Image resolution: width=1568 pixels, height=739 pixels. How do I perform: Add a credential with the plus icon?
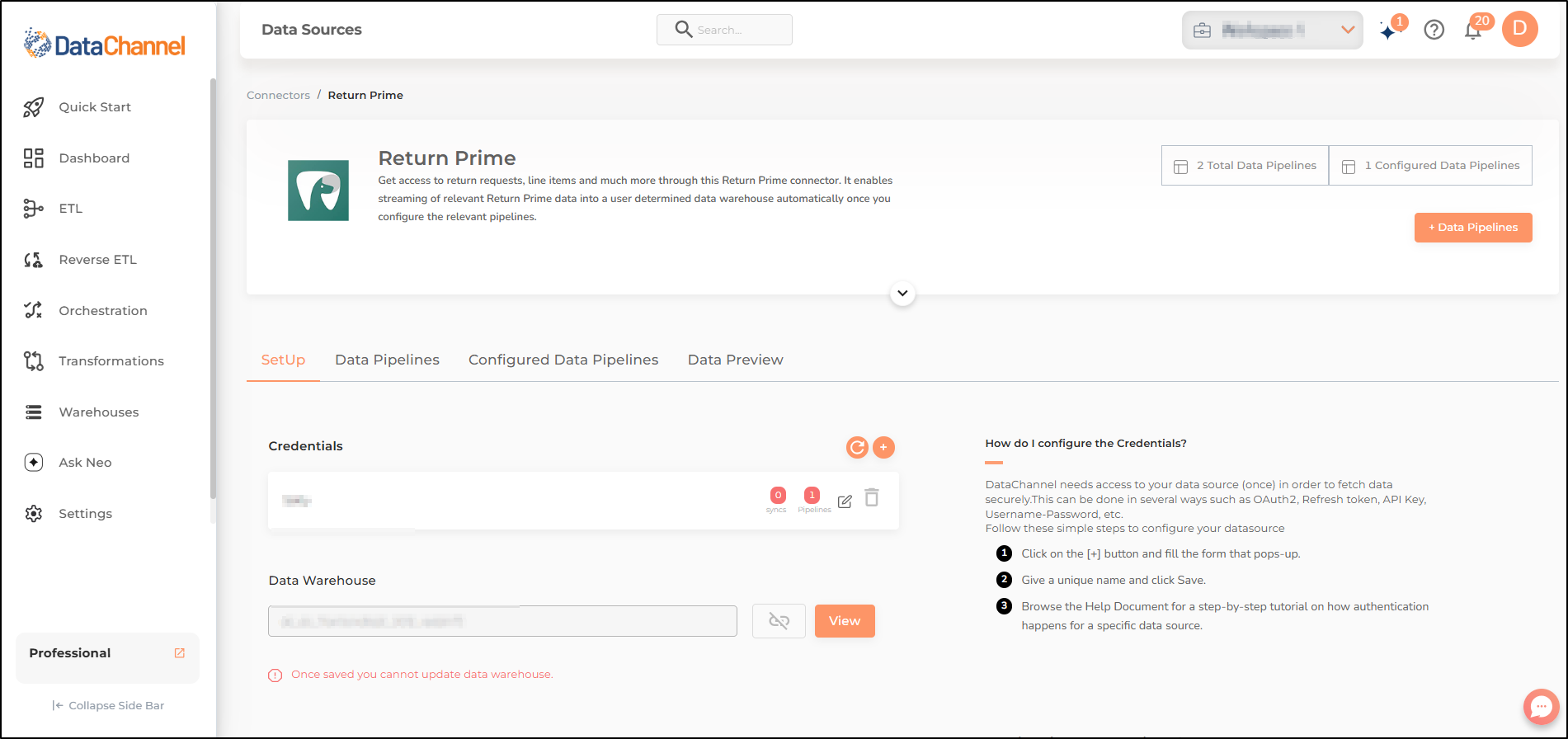pyautogui.click(x=883, y=447)
